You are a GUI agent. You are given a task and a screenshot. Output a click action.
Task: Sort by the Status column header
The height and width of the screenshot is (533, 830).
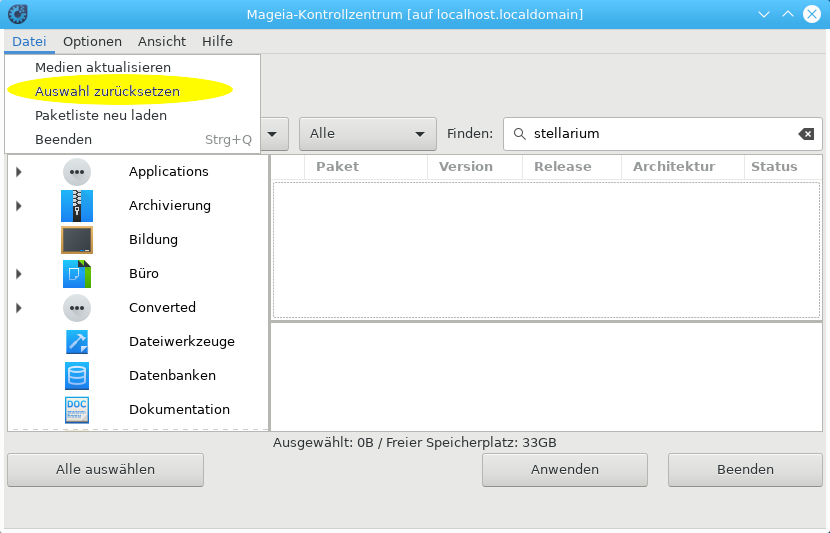[x=783, y=167]
